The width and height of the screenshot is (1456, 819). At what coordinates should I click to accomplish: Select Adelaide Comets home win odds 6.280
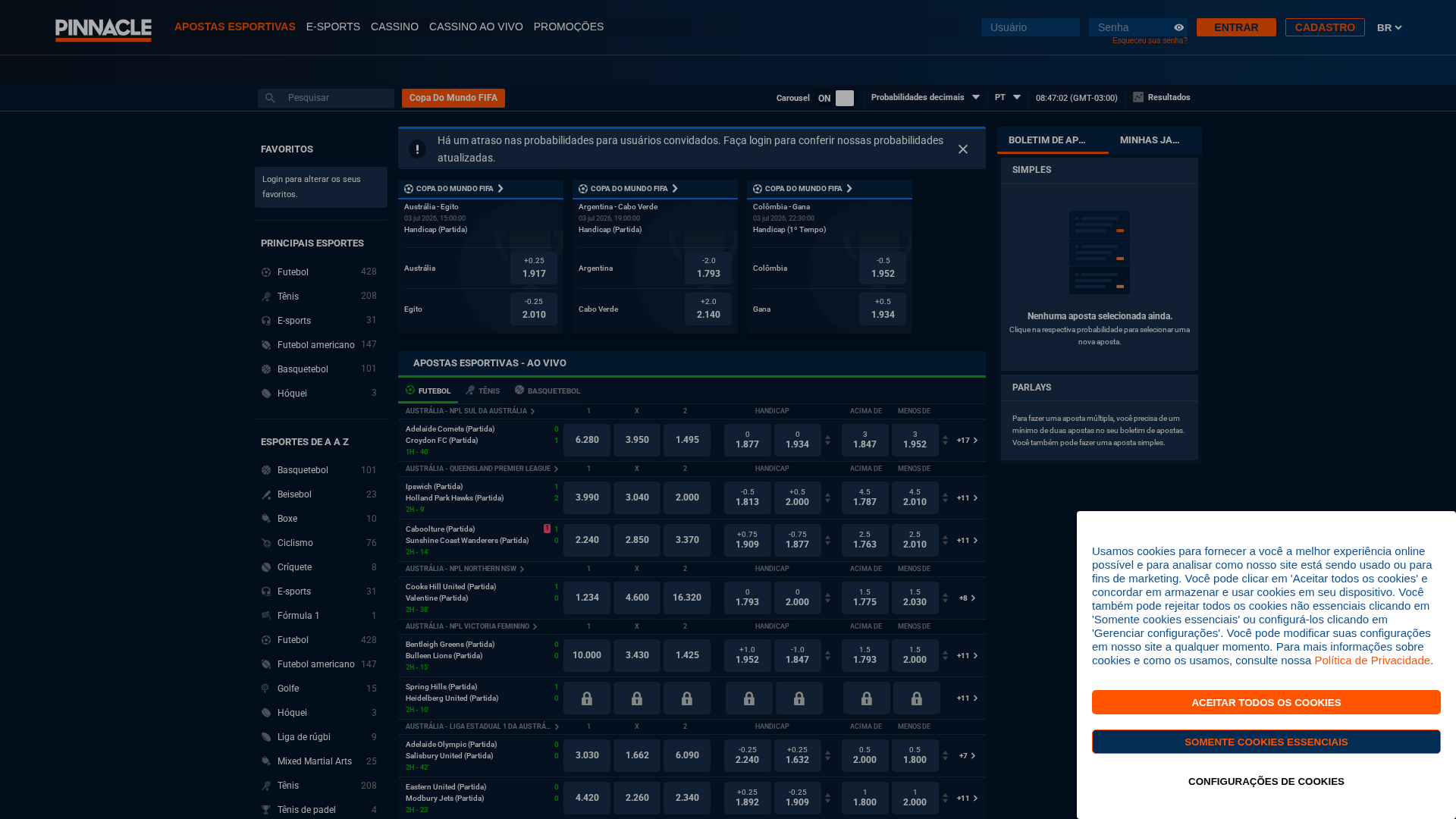click(x=587, y=440)
